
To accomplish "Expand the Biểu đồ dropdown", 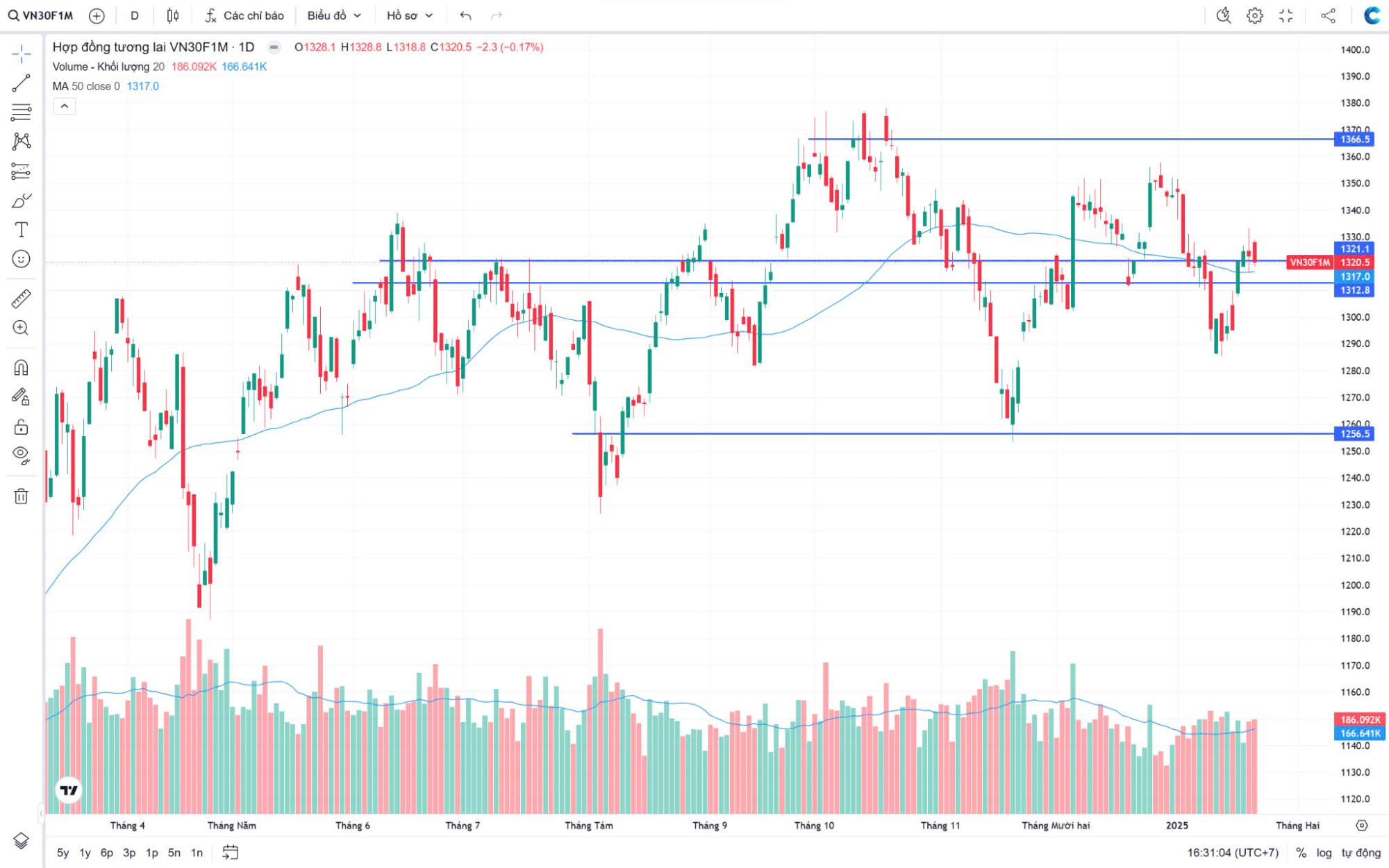I will 334,15.
